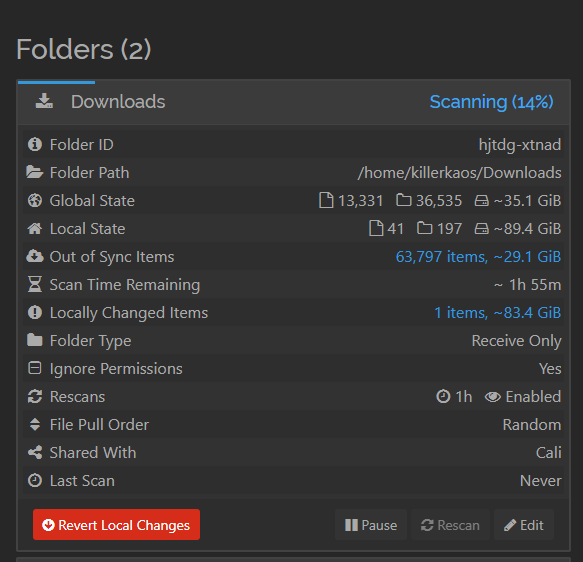Click the open folder icon for Folder Path

[35, 172]
